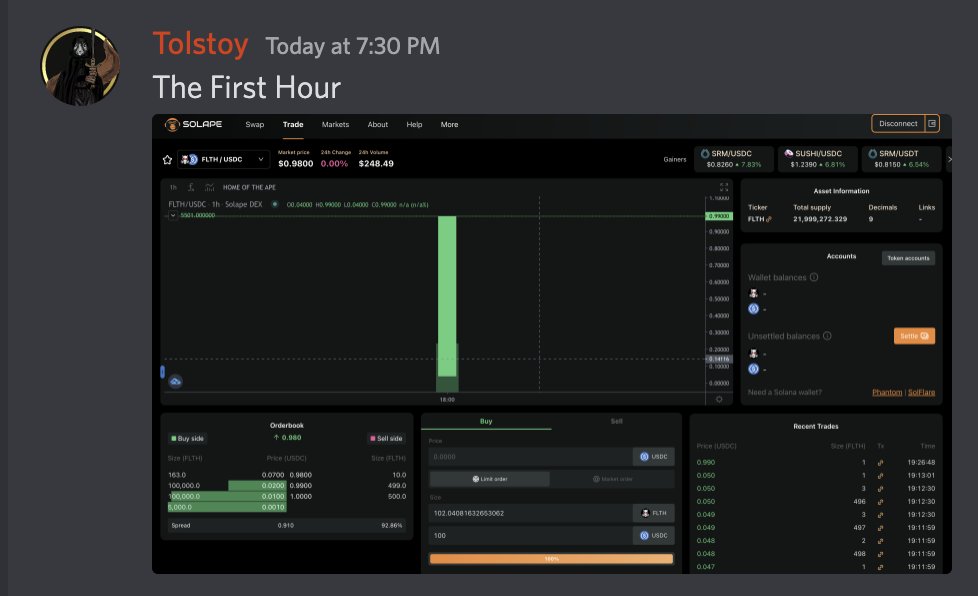Screen dimensions: 978x596
Task: Expand the More menu
Action: (449, 125)
